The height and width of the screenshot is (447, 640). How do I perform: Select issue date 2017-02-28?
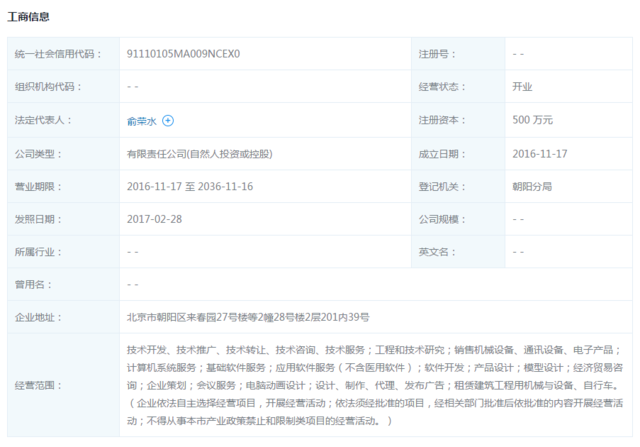[154, 219]
